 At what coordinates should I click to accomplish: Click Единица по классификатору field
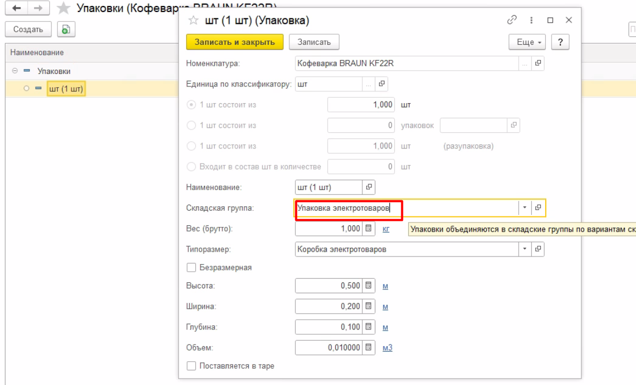pos(329,84)
